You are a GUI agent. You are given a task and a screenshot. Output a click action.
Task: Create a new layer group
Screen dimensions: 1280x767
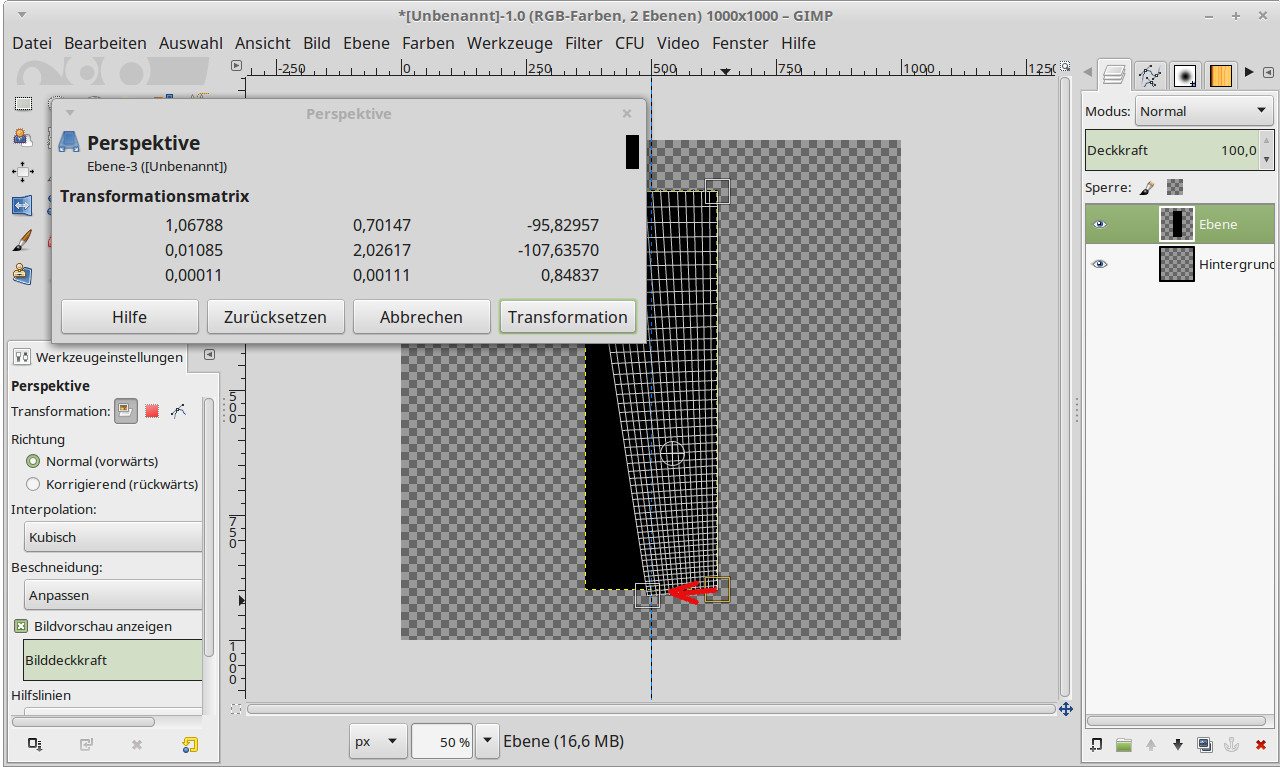[x=1124, y=744]
